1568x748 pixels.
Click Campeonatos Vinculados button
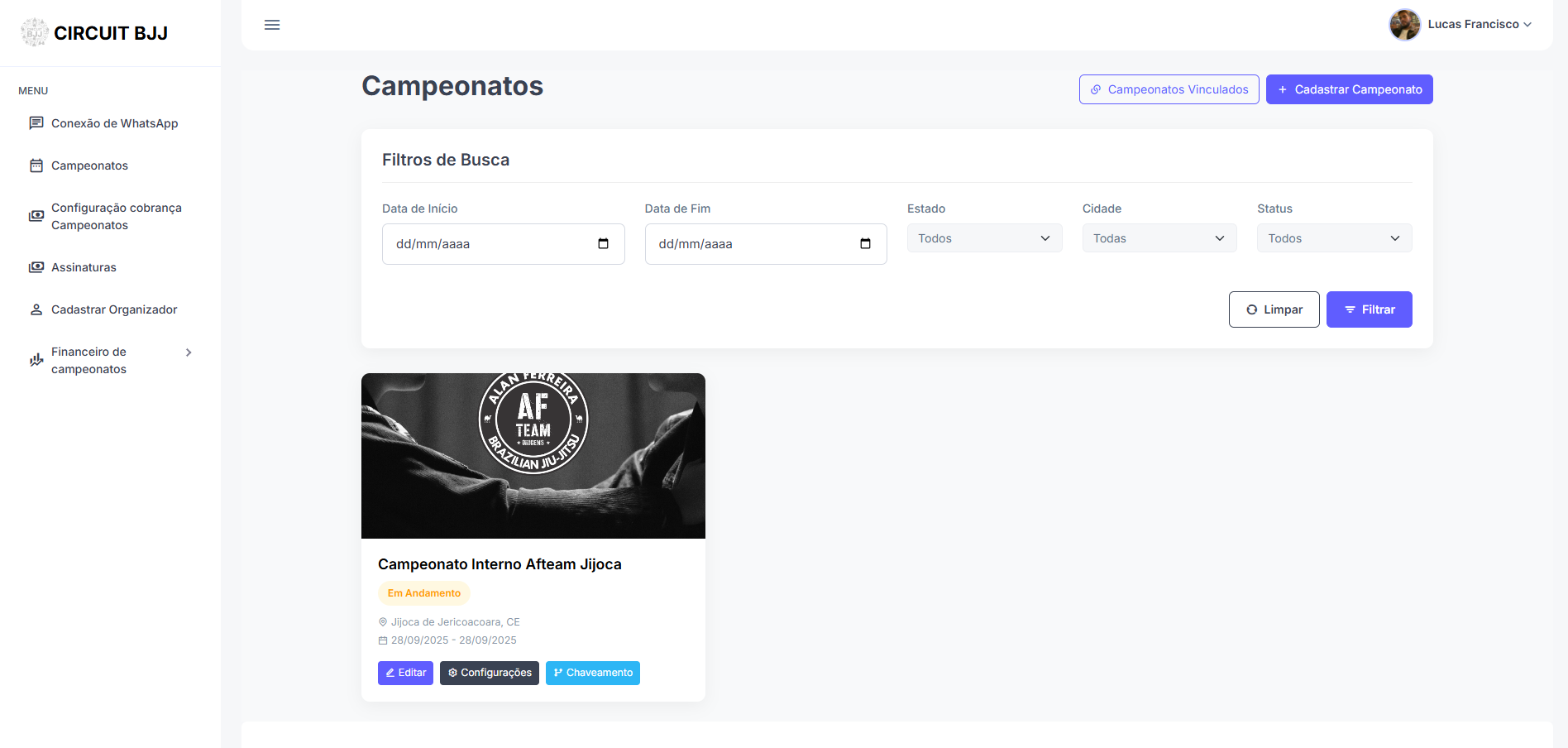coord(1169,89)
